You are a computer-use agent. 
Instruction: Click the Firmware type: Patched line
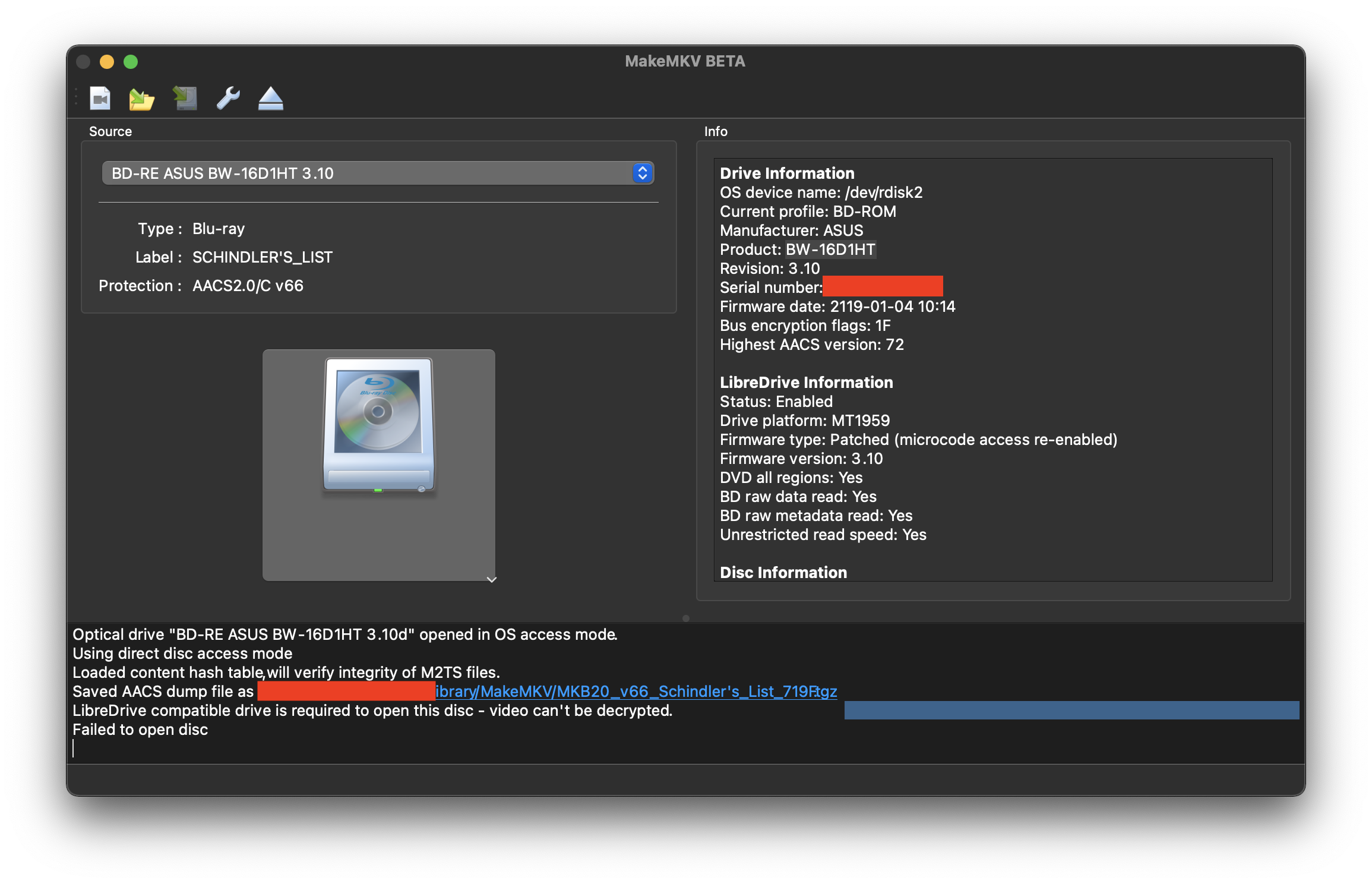click(919, 440)
